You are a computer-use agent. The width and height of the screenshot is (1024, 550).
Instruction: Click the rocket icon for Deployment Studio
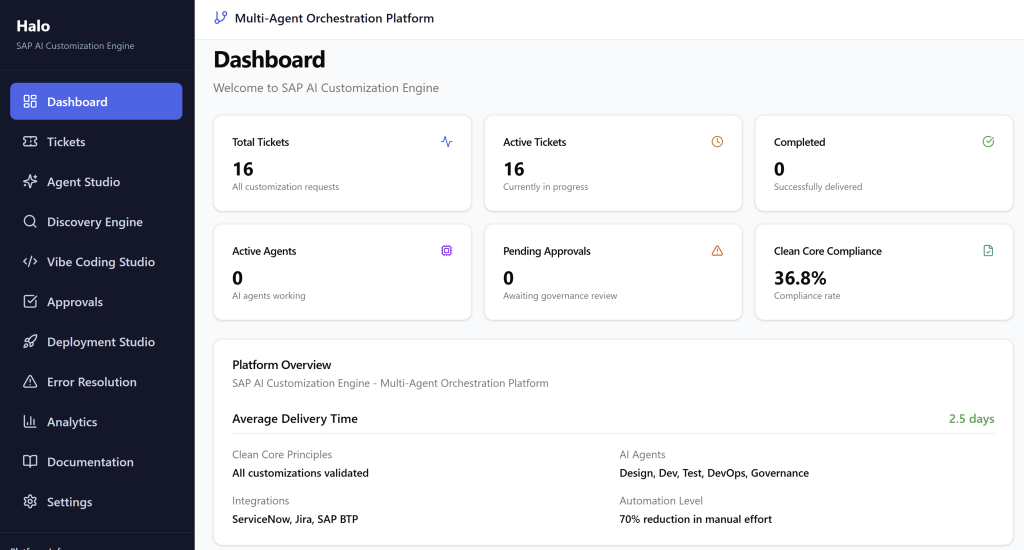click(x=30, y=342)
